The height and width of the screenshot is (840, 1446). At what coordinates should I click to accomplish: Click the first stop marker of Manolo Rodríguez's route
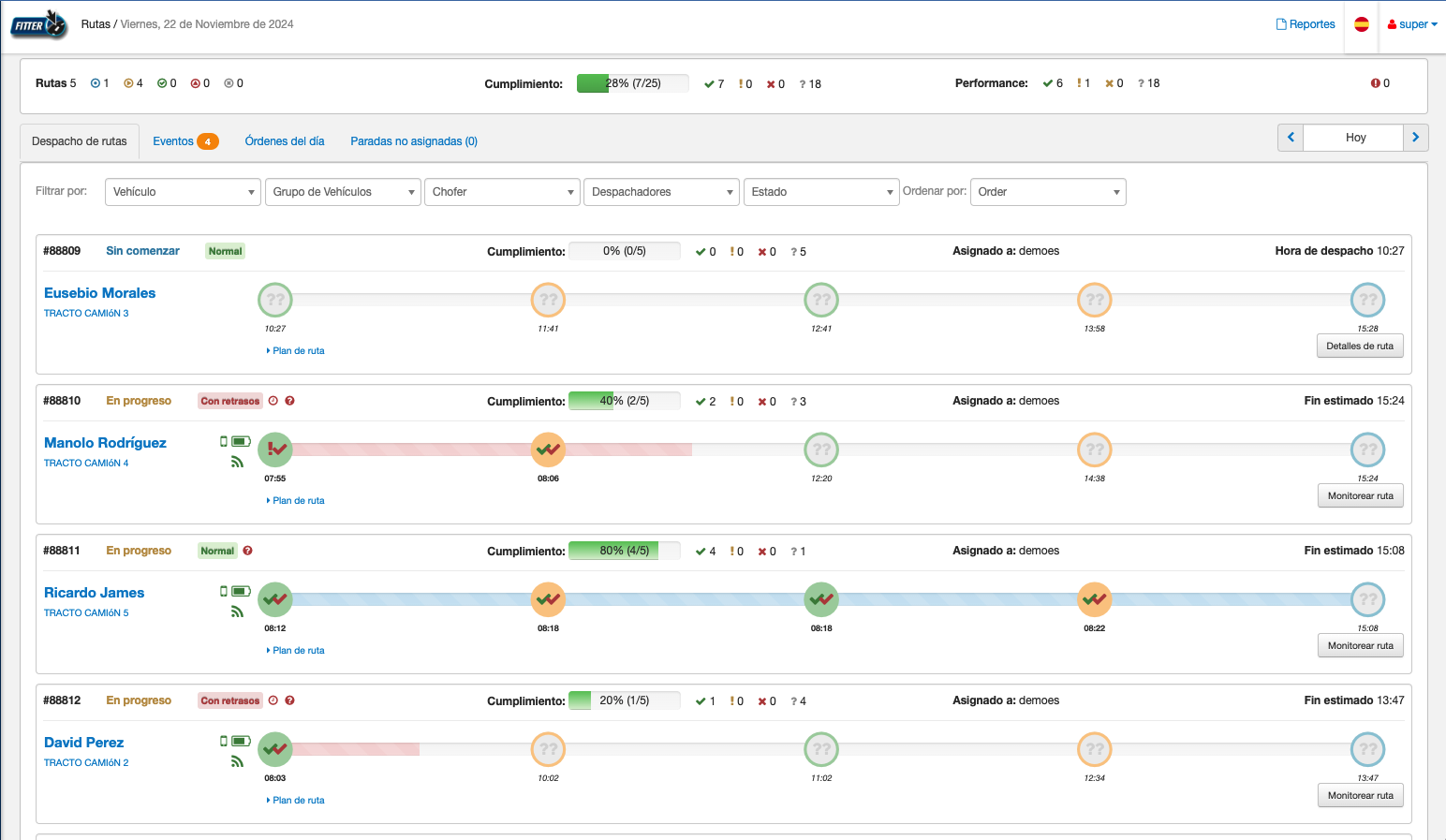point(275,449)
